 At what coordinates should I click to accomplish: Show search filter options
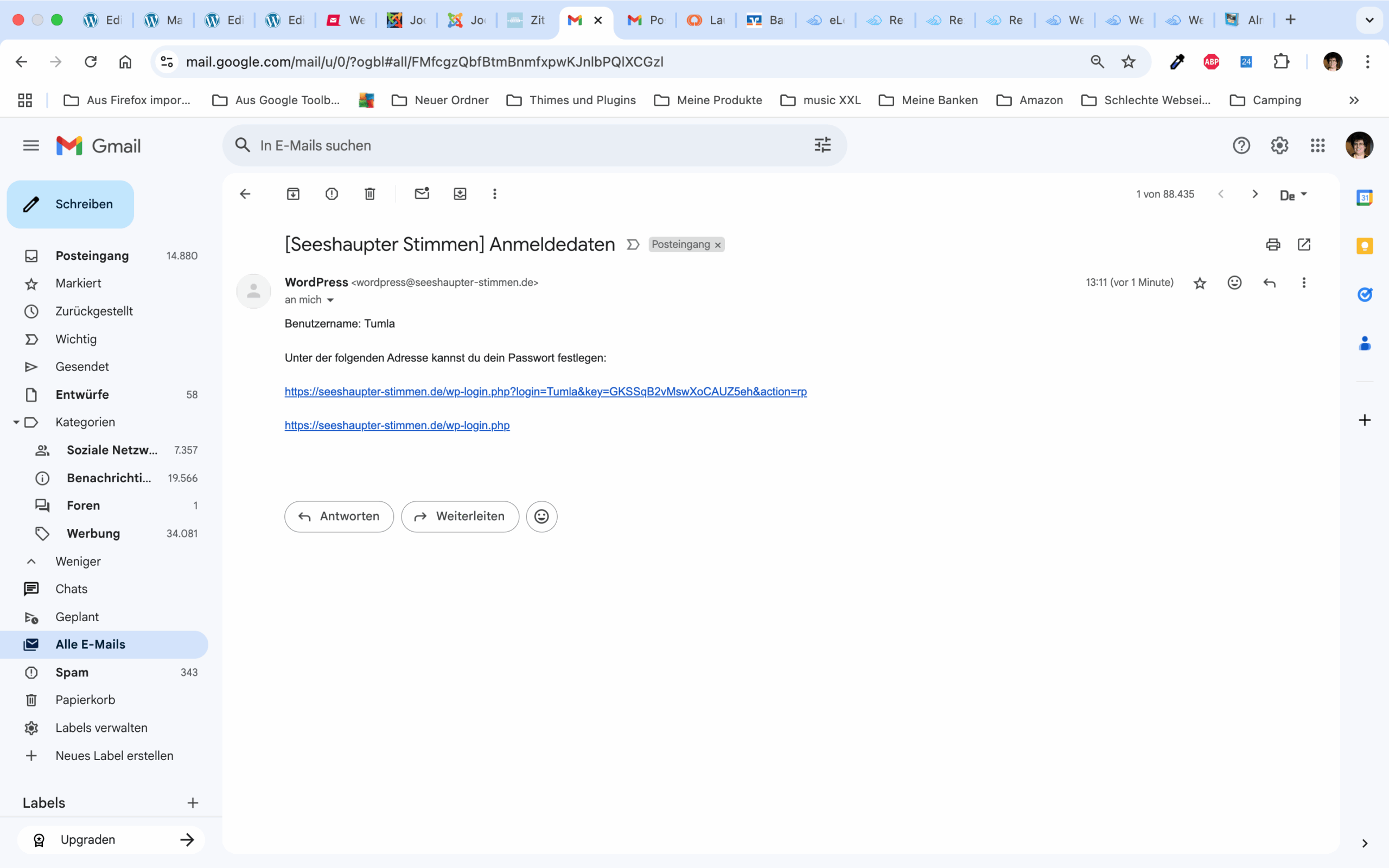(x=823, y=145)
